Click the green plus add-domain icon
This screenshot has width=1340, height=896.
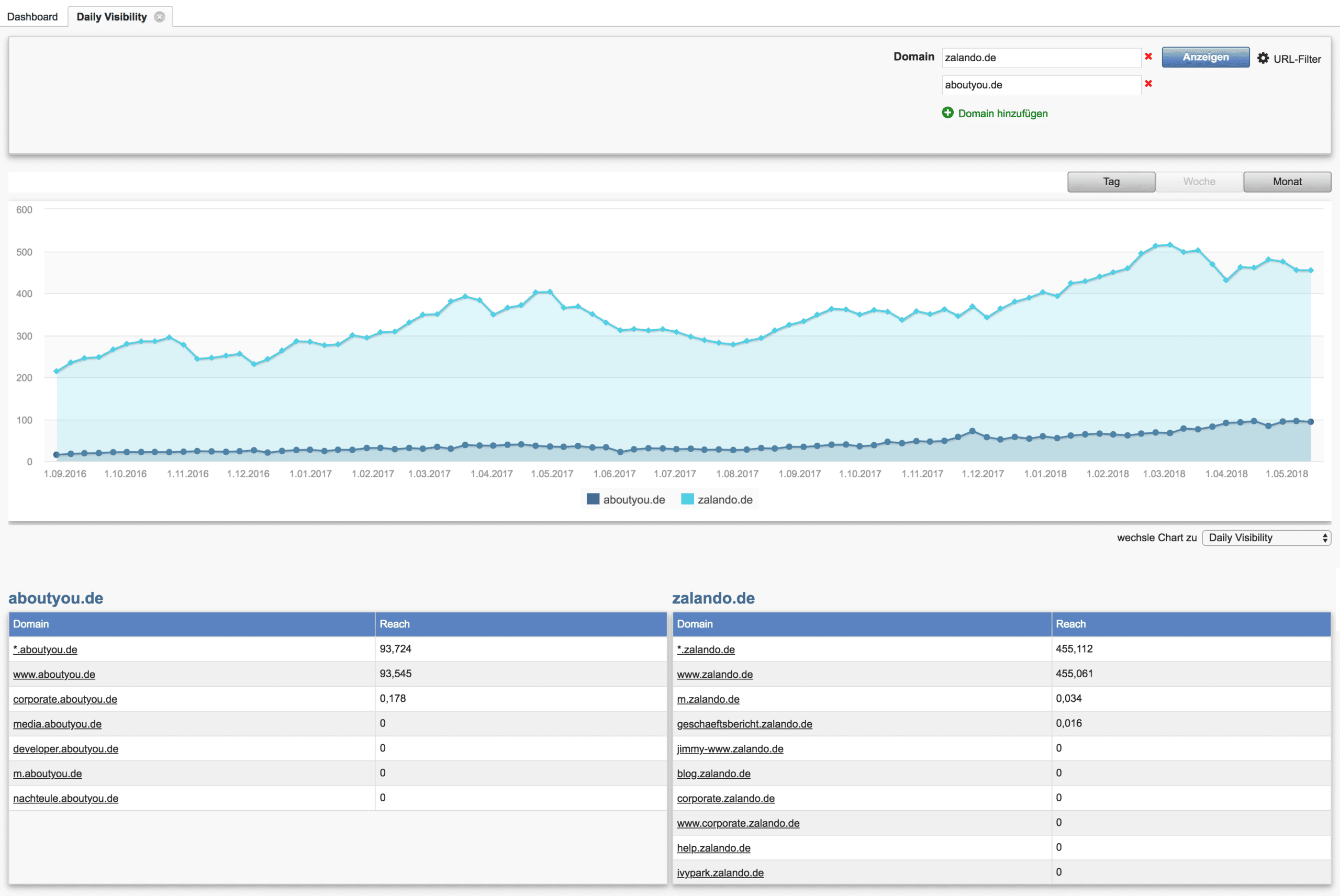pos(947,113)
